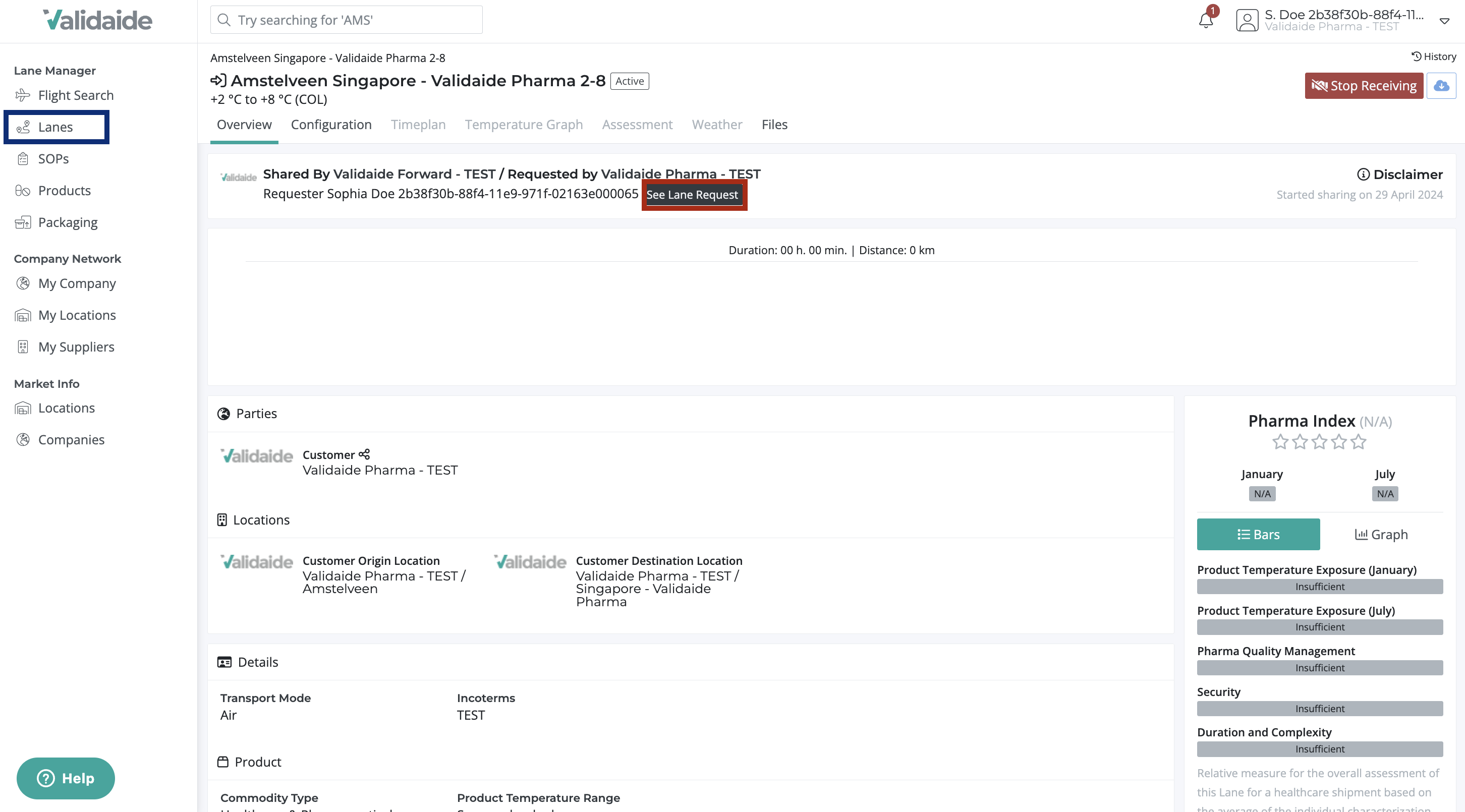The height and width of the screenshot is (812, 1465).
Task: Click breadcrumb Amstelveen Singapore - Validaide Pharma 2-8
Action: point(327,58)
